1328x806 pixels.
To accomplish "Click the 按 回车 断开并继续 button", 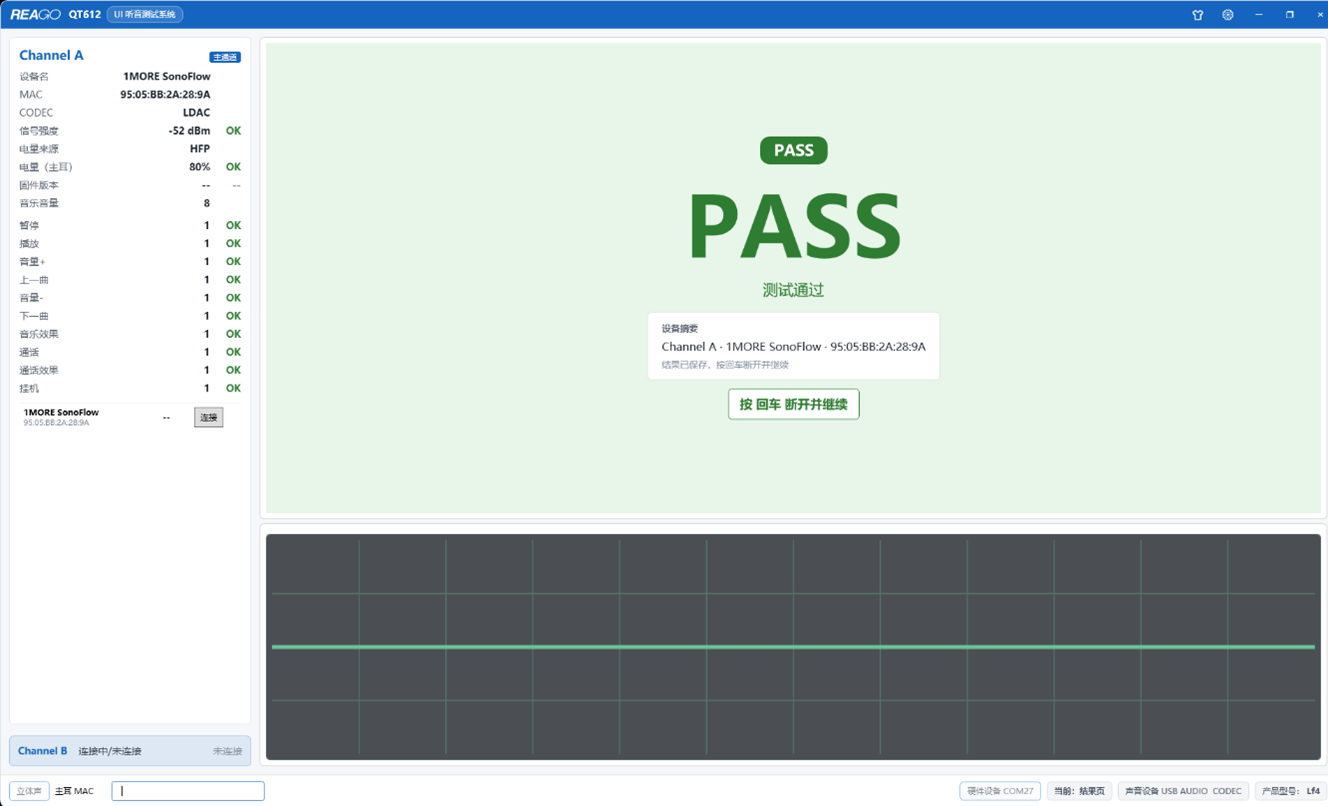I will click(x=793, y=404).
